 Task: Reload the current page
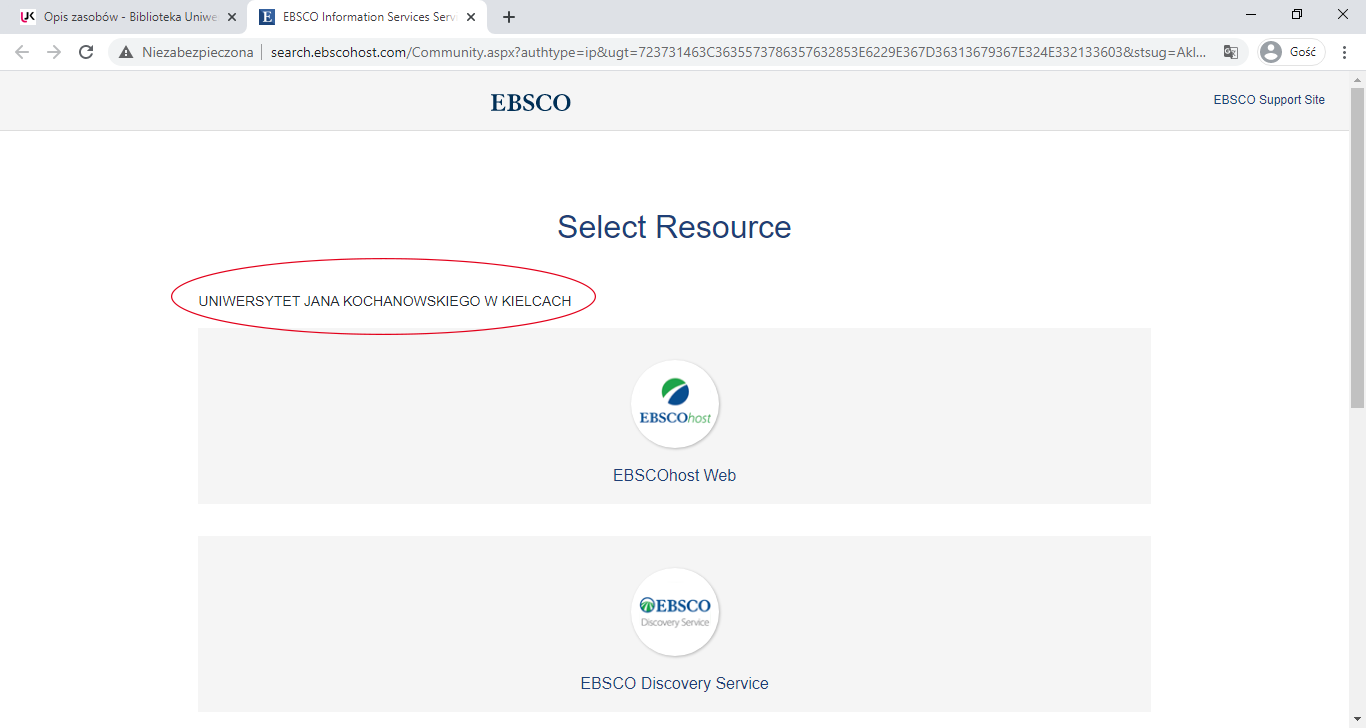pos(86,52)
